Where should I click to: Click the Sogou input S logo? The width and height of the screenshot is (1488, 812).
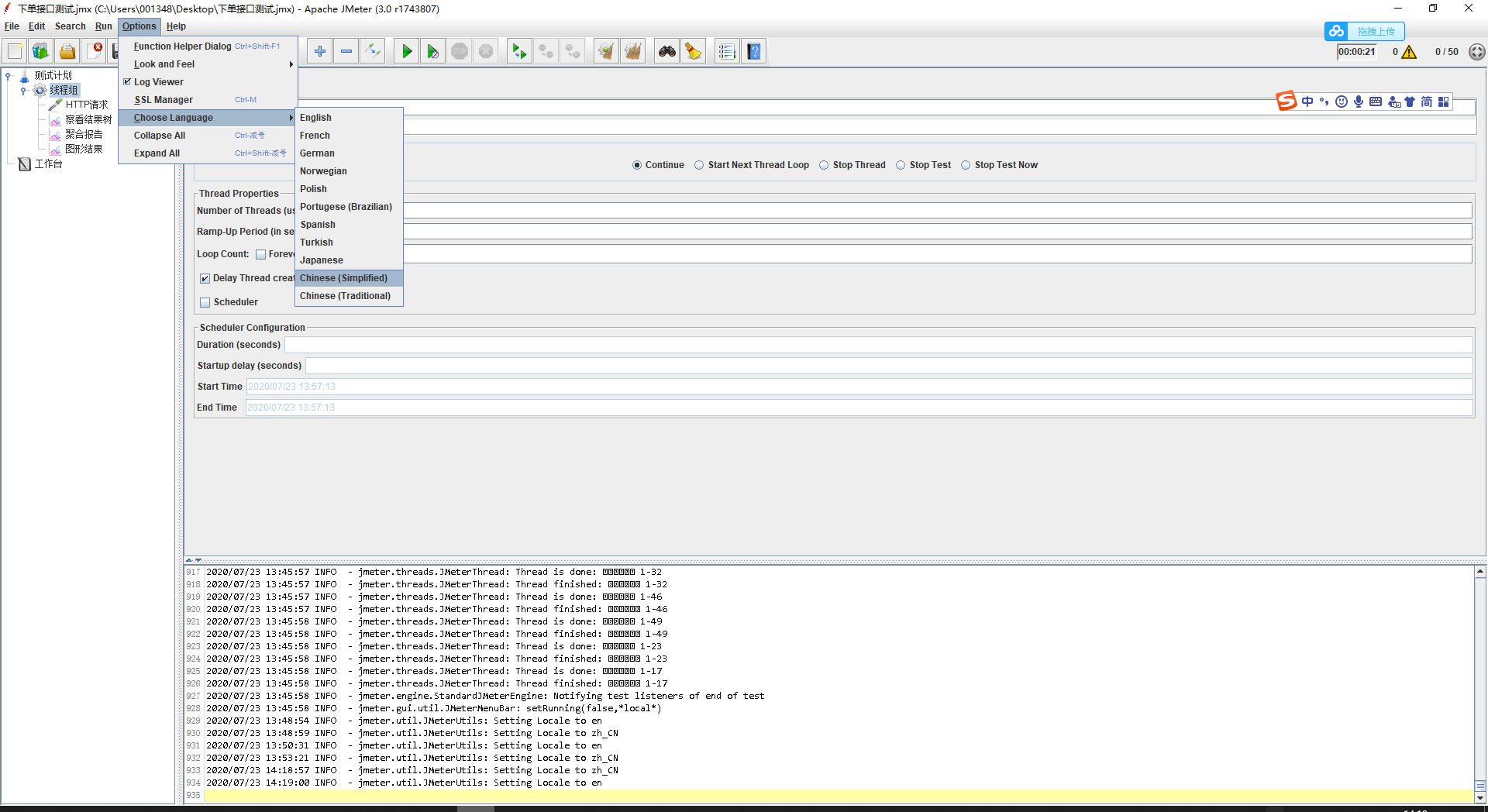point(1286,101)
